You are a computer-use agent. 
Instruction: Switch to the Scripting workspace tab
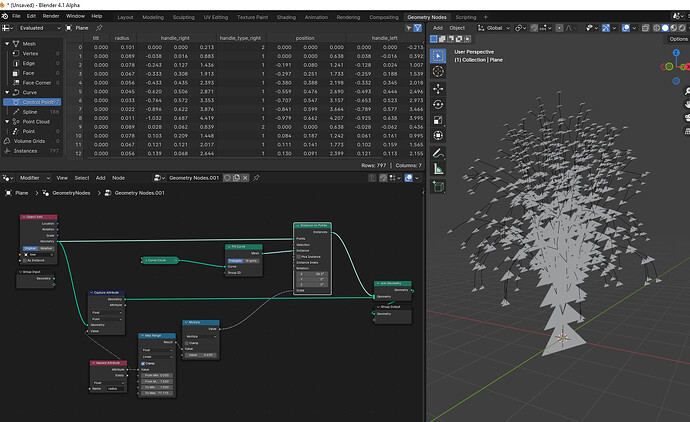coord(466,17)
